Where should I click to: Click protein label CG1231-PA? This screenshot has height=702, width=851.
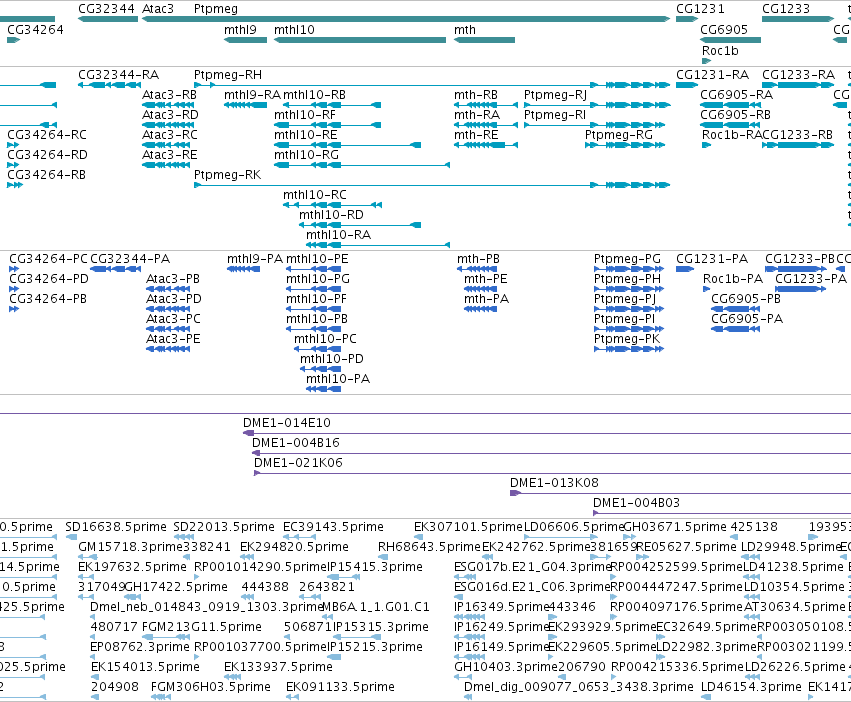(x=712, y=259)
